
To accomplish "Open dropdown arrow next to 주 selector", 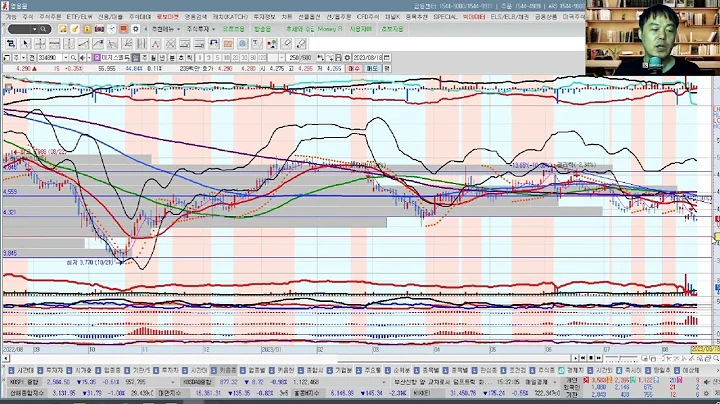I will 23,57.
